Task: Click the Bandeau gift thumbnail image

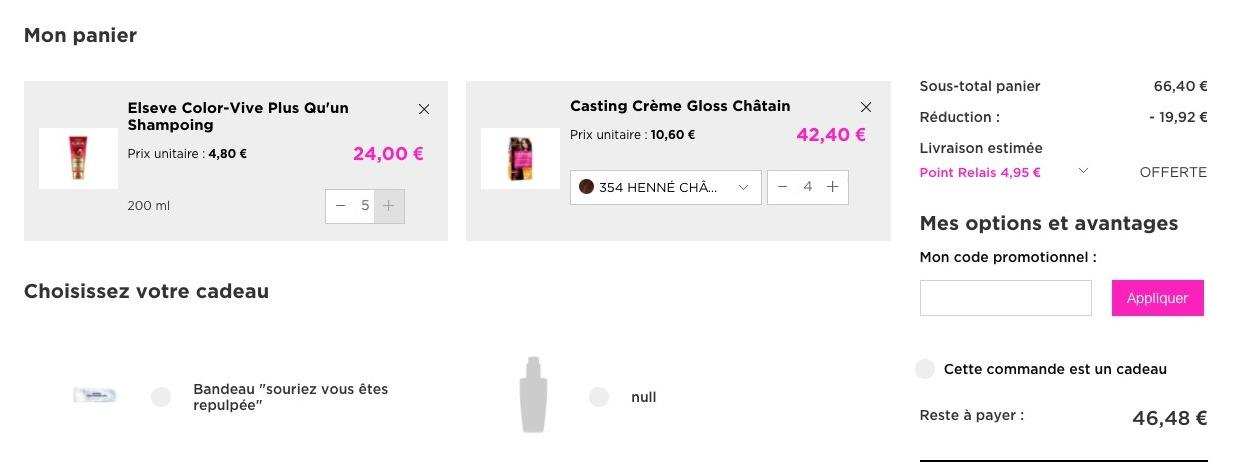Action: pyautogui.click(x=95, y=396)
